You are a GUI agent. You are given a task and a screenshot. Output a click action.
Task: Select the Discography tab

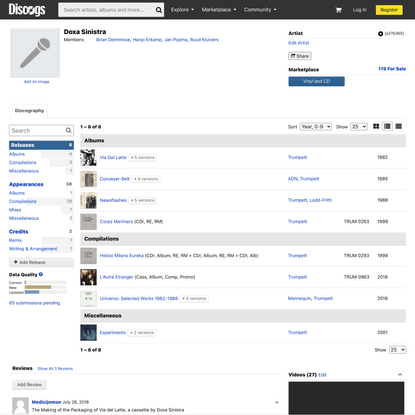click(x=29, y=111)
